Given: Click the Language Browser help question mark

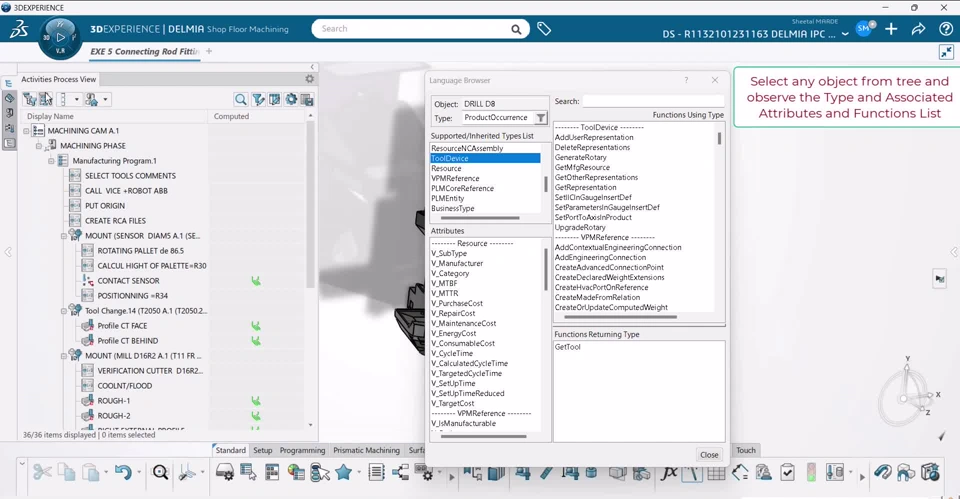Looking at the screenshot, I should coord(686,80).
